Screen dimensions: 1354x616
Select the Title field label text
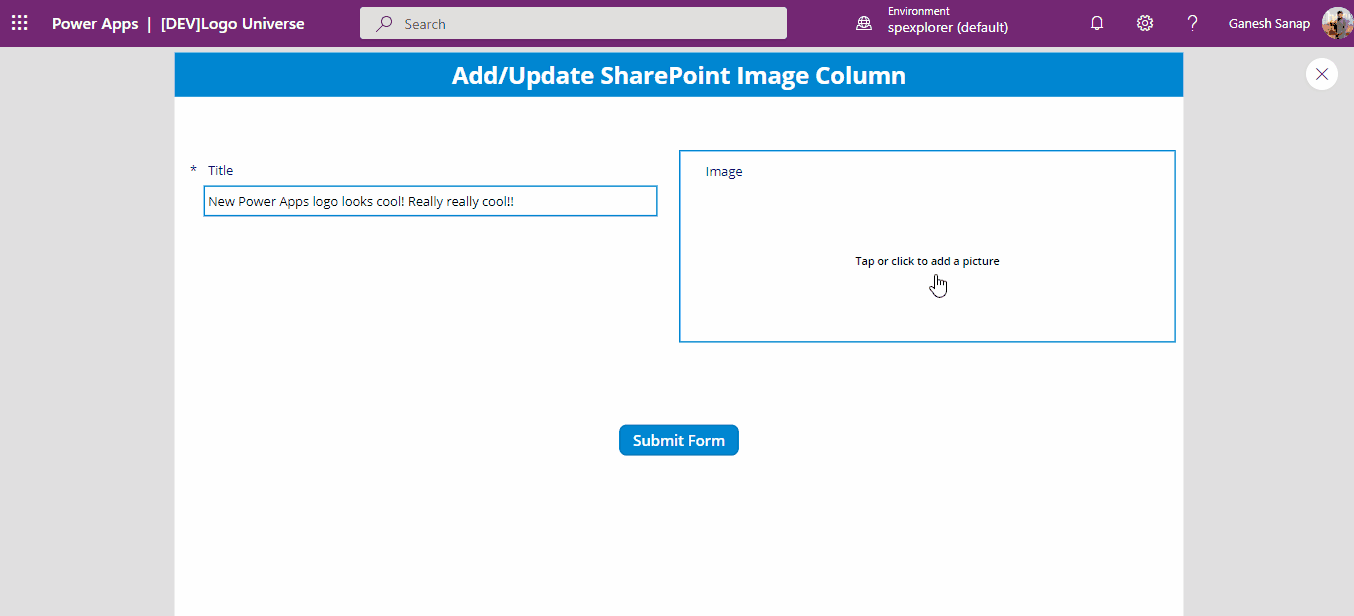(x=220, y=170)
